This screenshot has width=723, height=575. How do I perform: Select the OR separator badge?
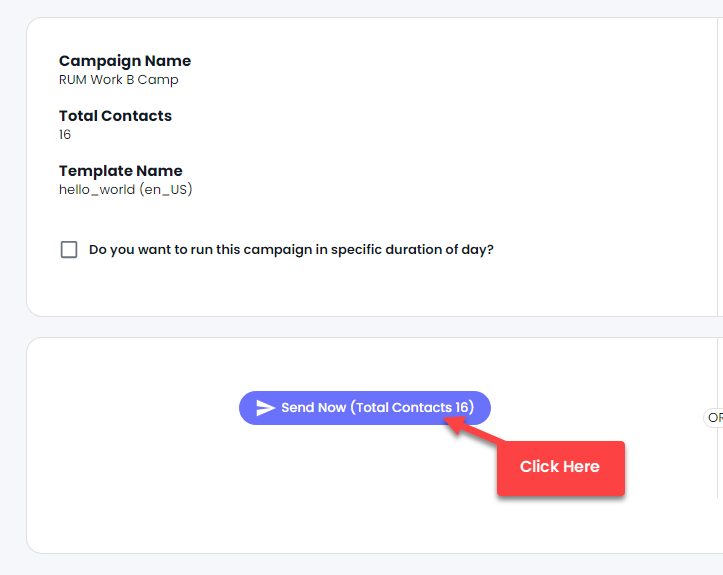[x=713, y=418]
